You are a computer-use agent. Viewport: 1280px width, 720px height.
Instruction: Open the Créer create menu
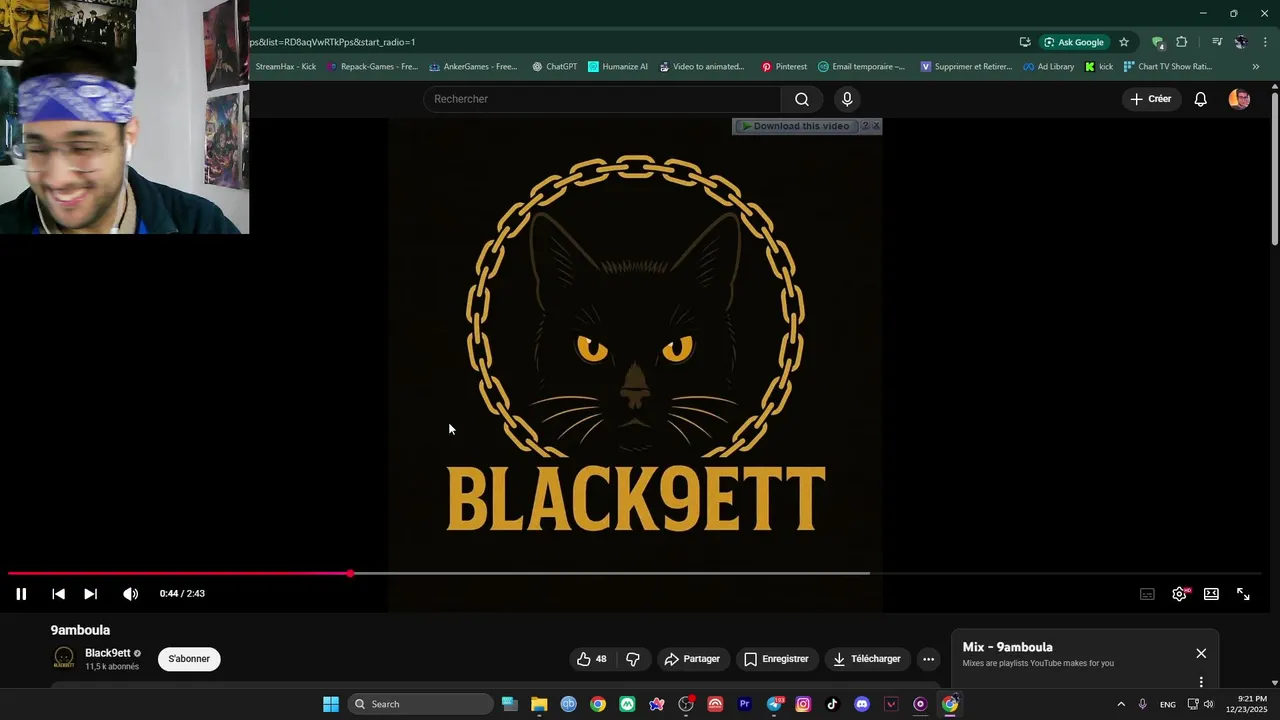coord(1150,99)
